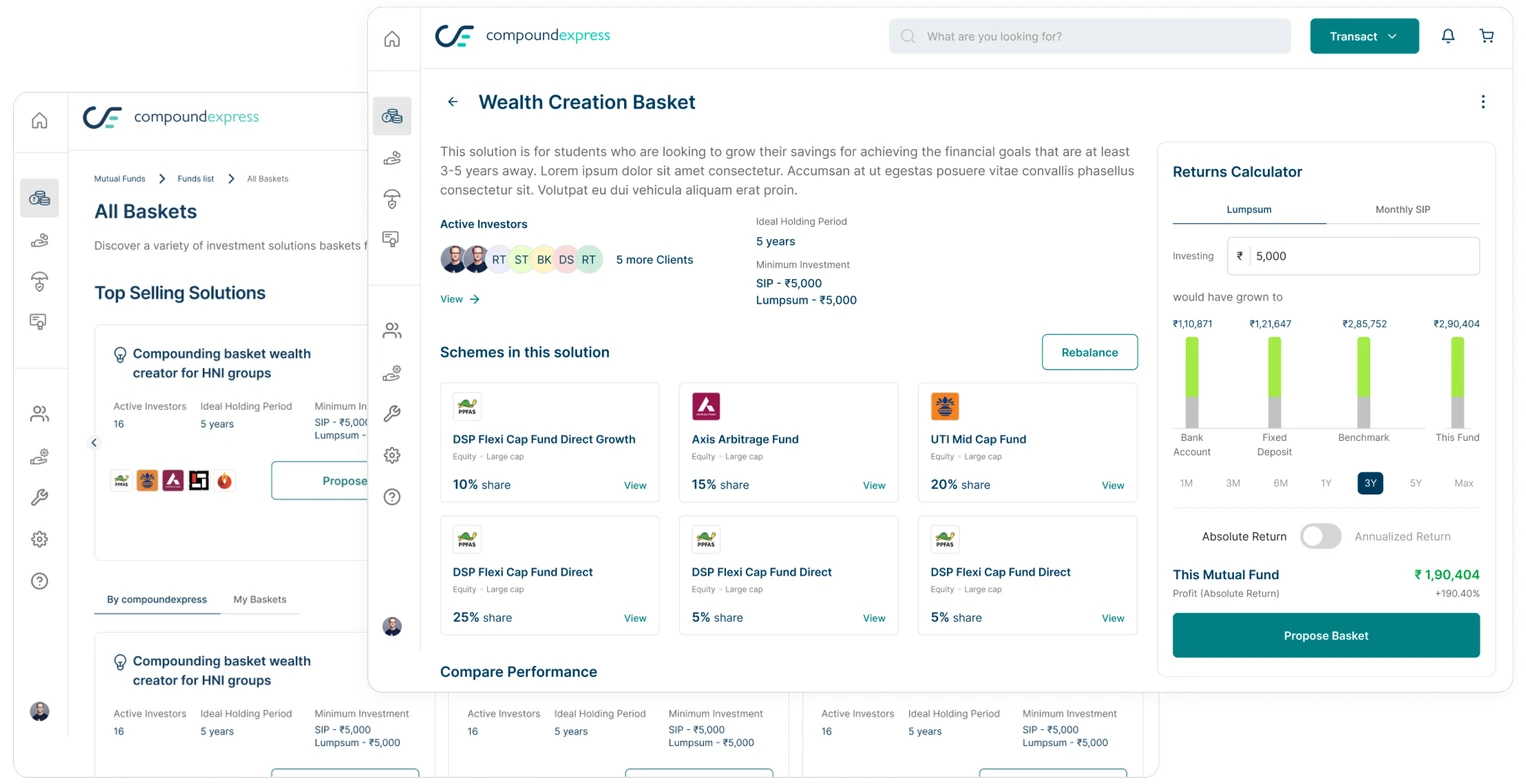
Task: Open Home icon in front window sidebar
Action: [392, 39]
